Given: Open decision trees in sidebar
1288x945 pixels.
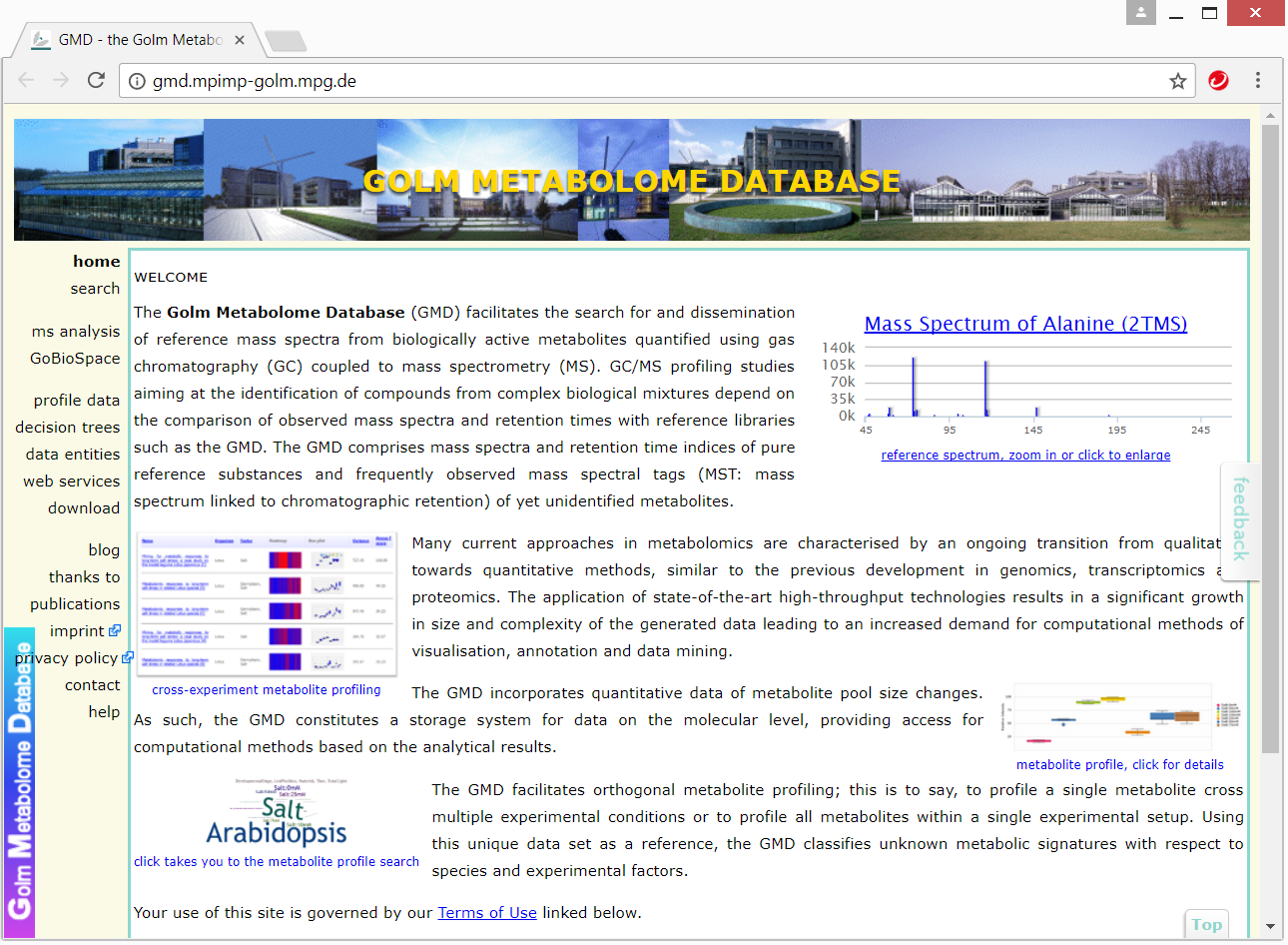Looking at the screenshot, I should tap(68, 428).
